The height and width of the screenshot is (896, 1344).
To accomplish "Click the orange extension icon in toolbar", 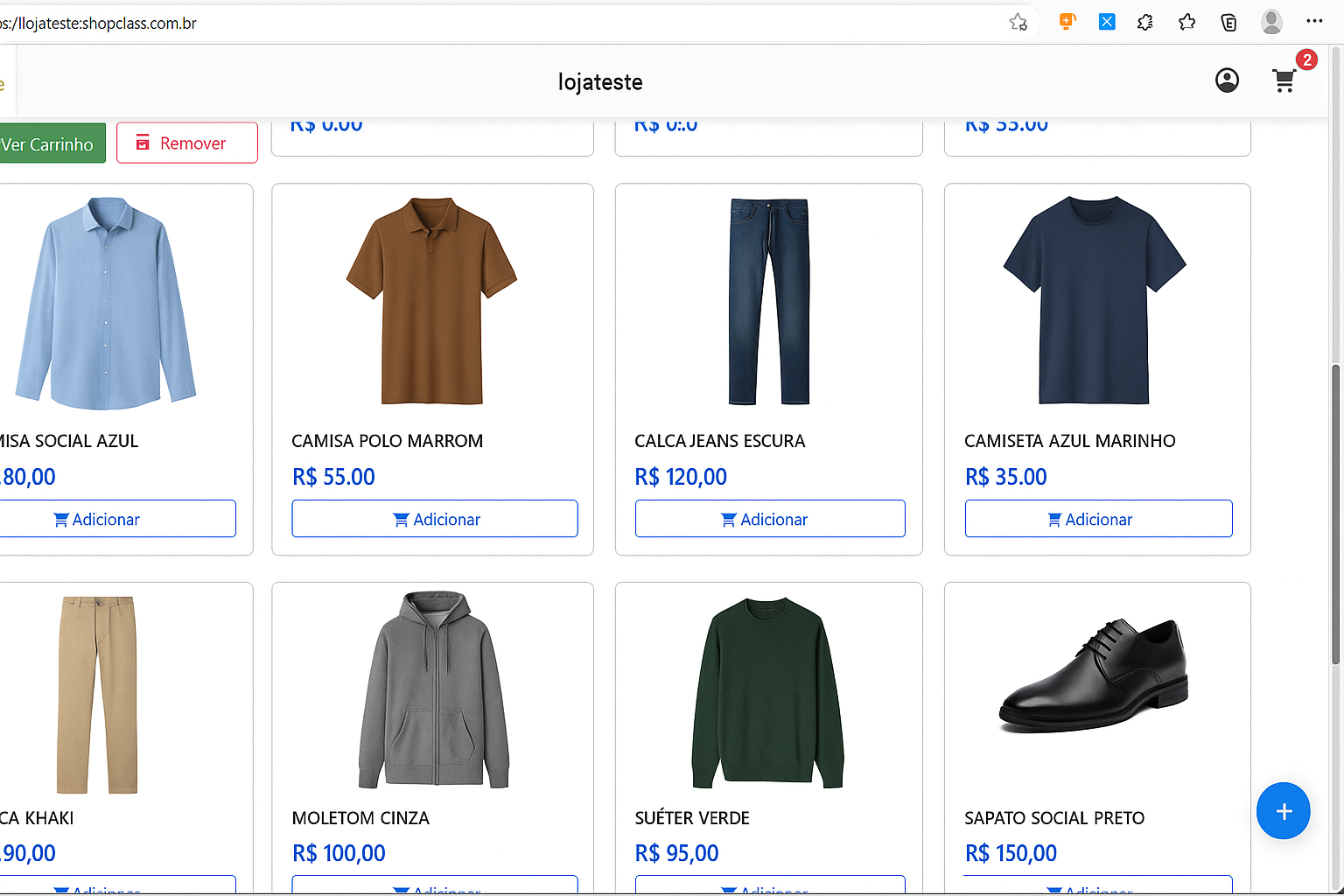I will click(1067, 23).
